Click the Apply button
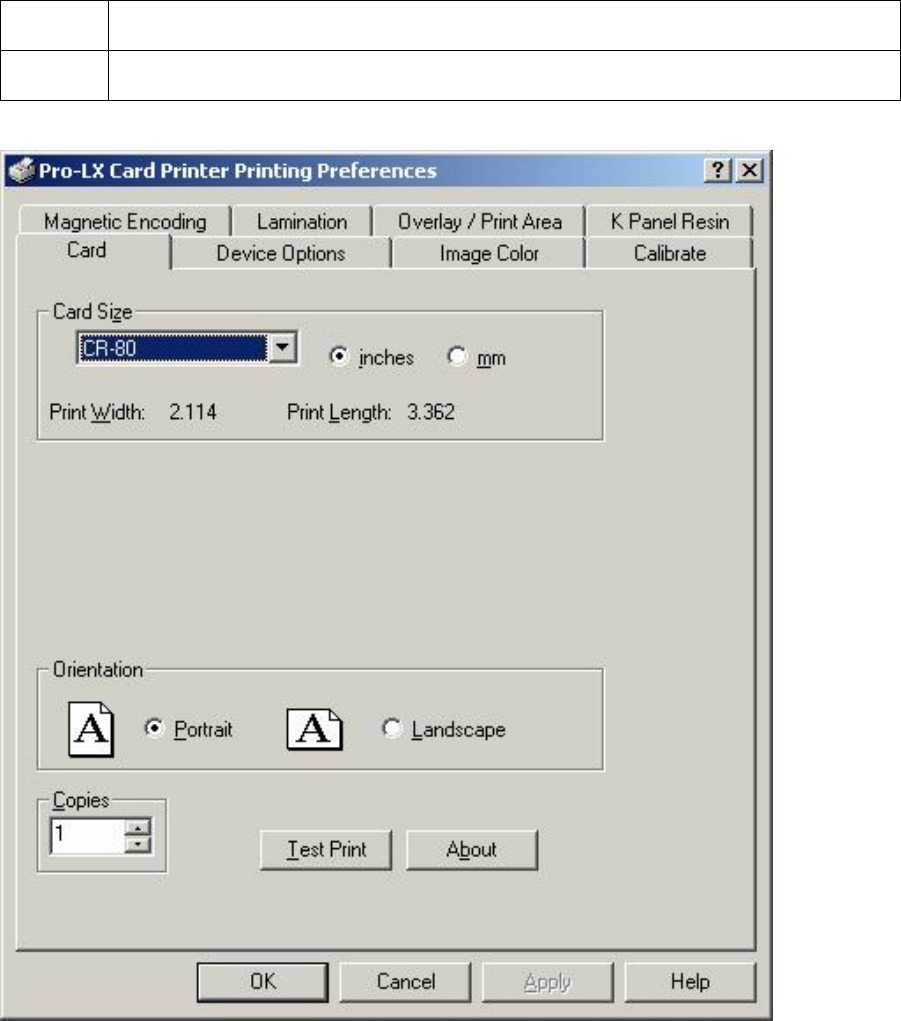 [548, 982]
